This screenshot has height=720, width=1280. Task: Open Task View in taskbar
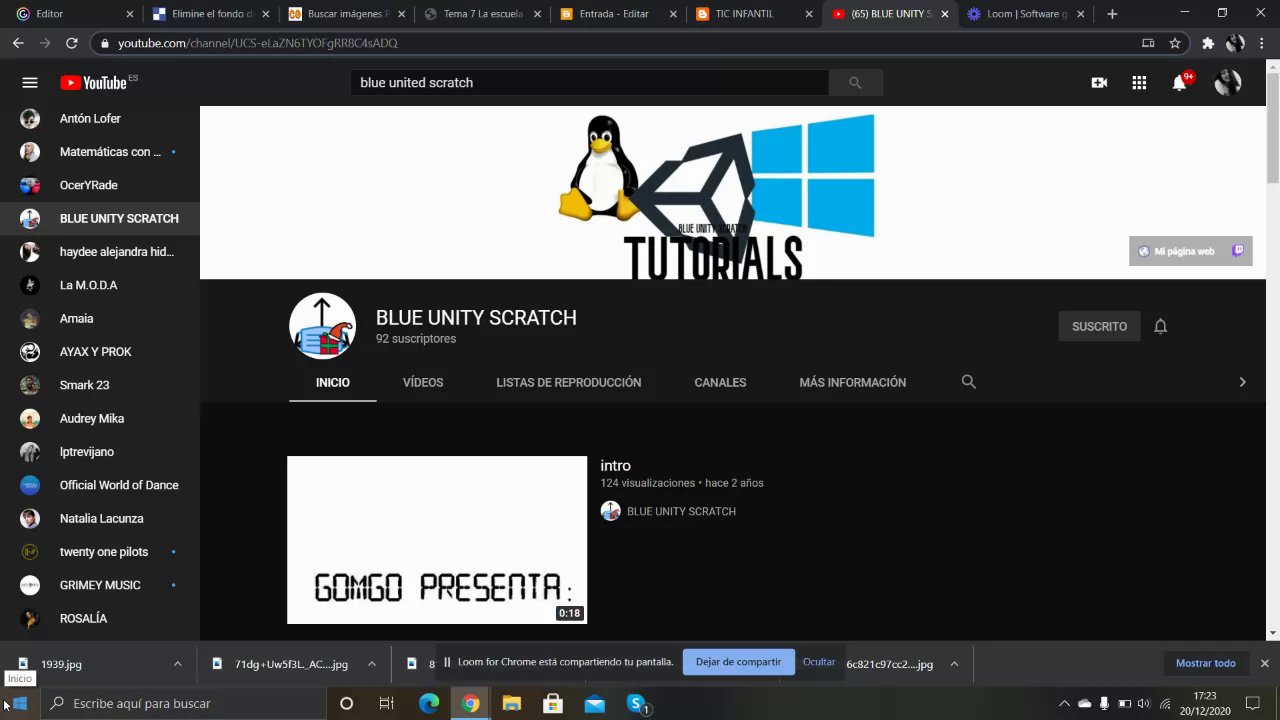(x=386, y=704)
